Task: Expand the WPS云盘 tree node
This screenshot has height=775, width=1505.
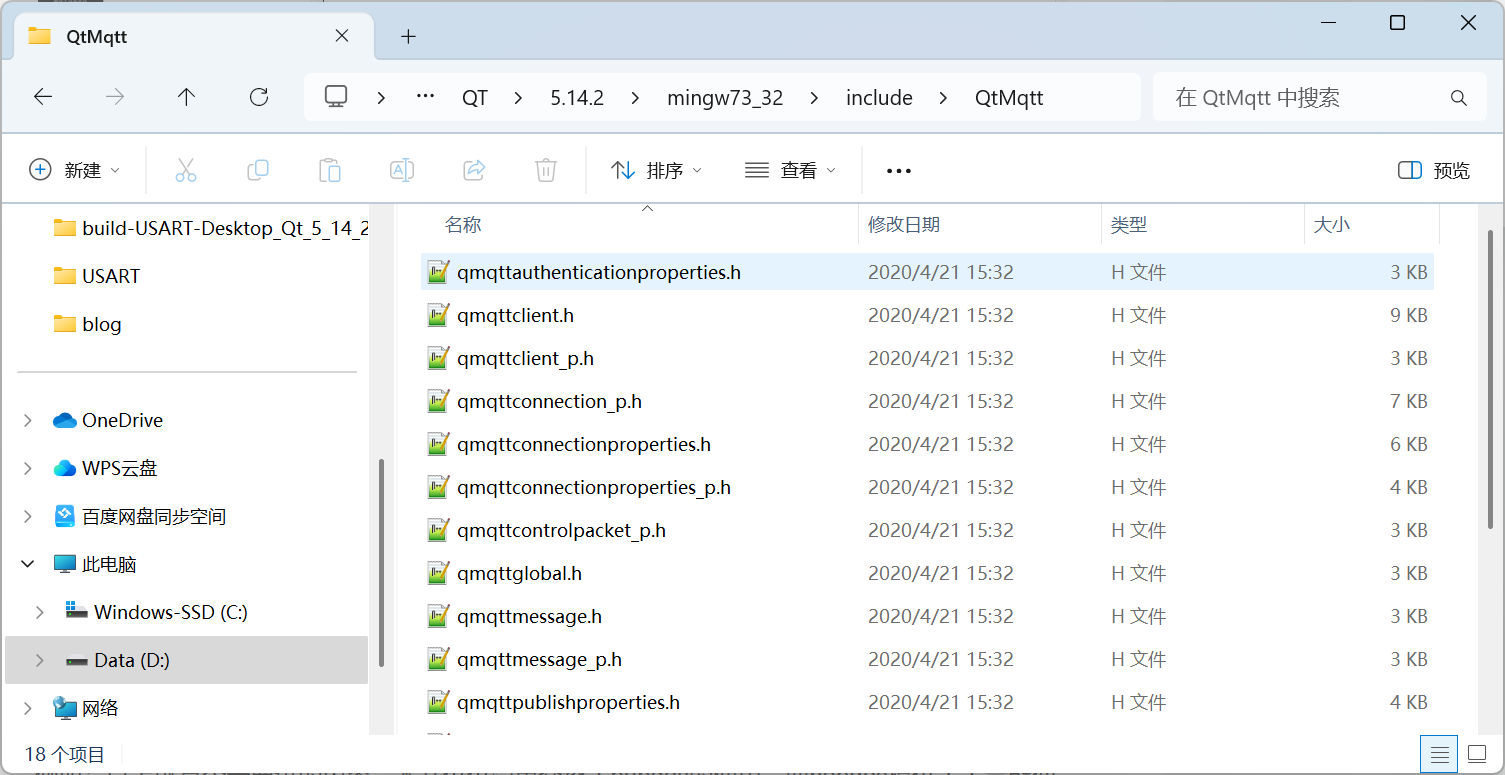Action: [x=28, y=469]
